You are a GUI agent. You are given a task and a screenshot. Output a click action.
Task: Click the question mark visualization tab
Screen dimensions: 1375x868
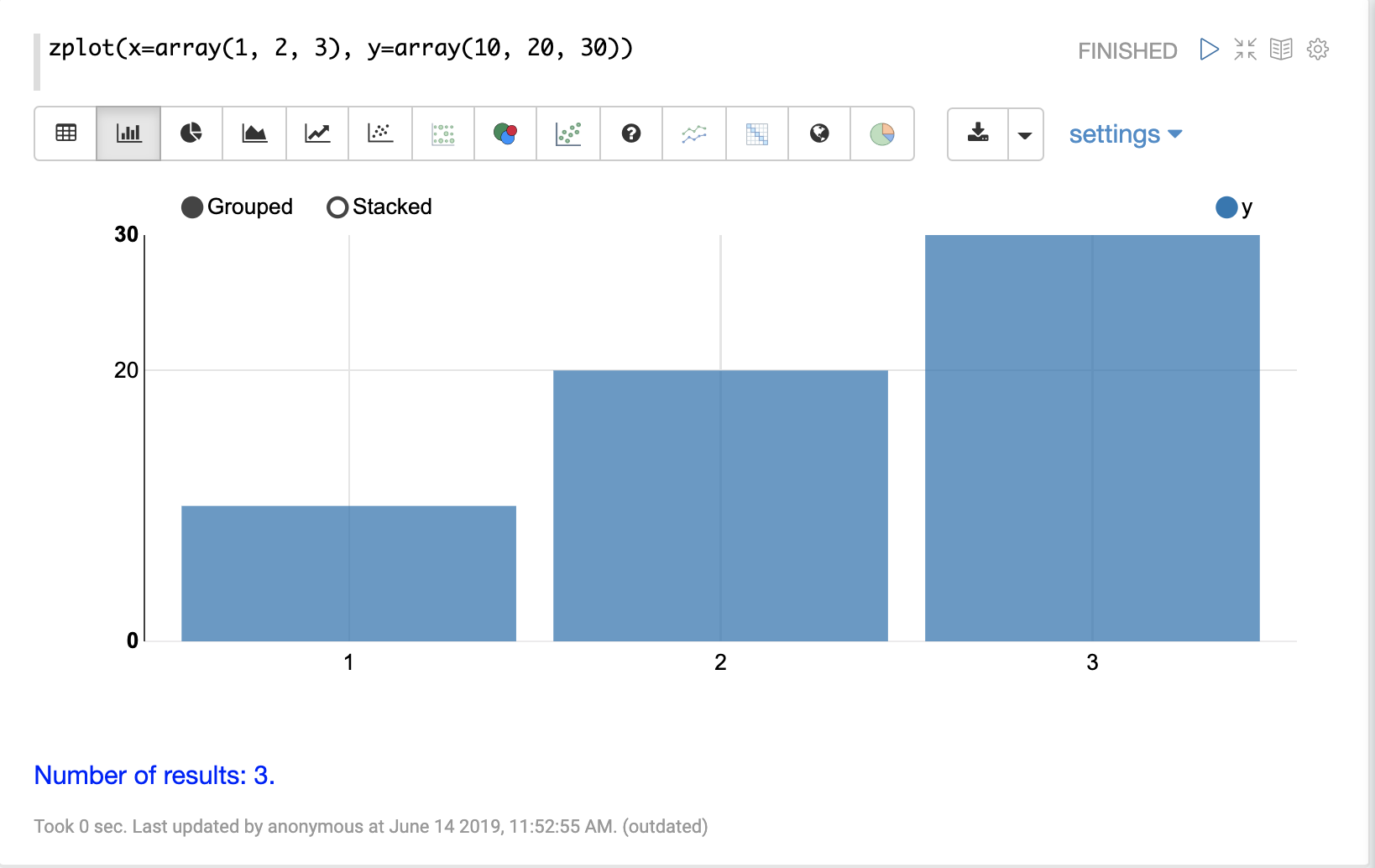tap(631, 133)
